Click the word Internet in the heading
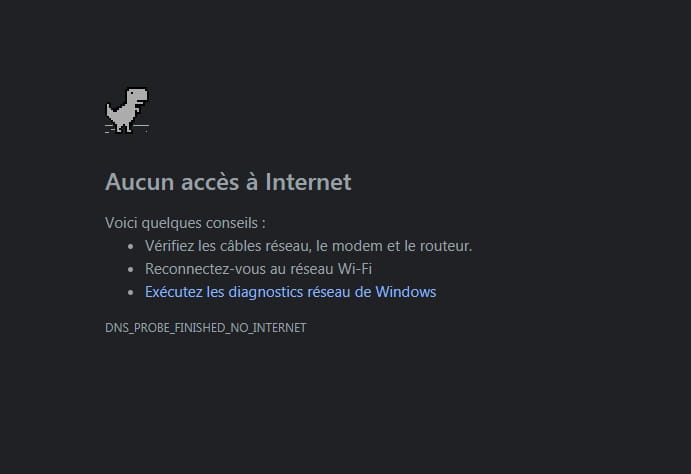This screenshot has width=691, height=474. (308, 181)
